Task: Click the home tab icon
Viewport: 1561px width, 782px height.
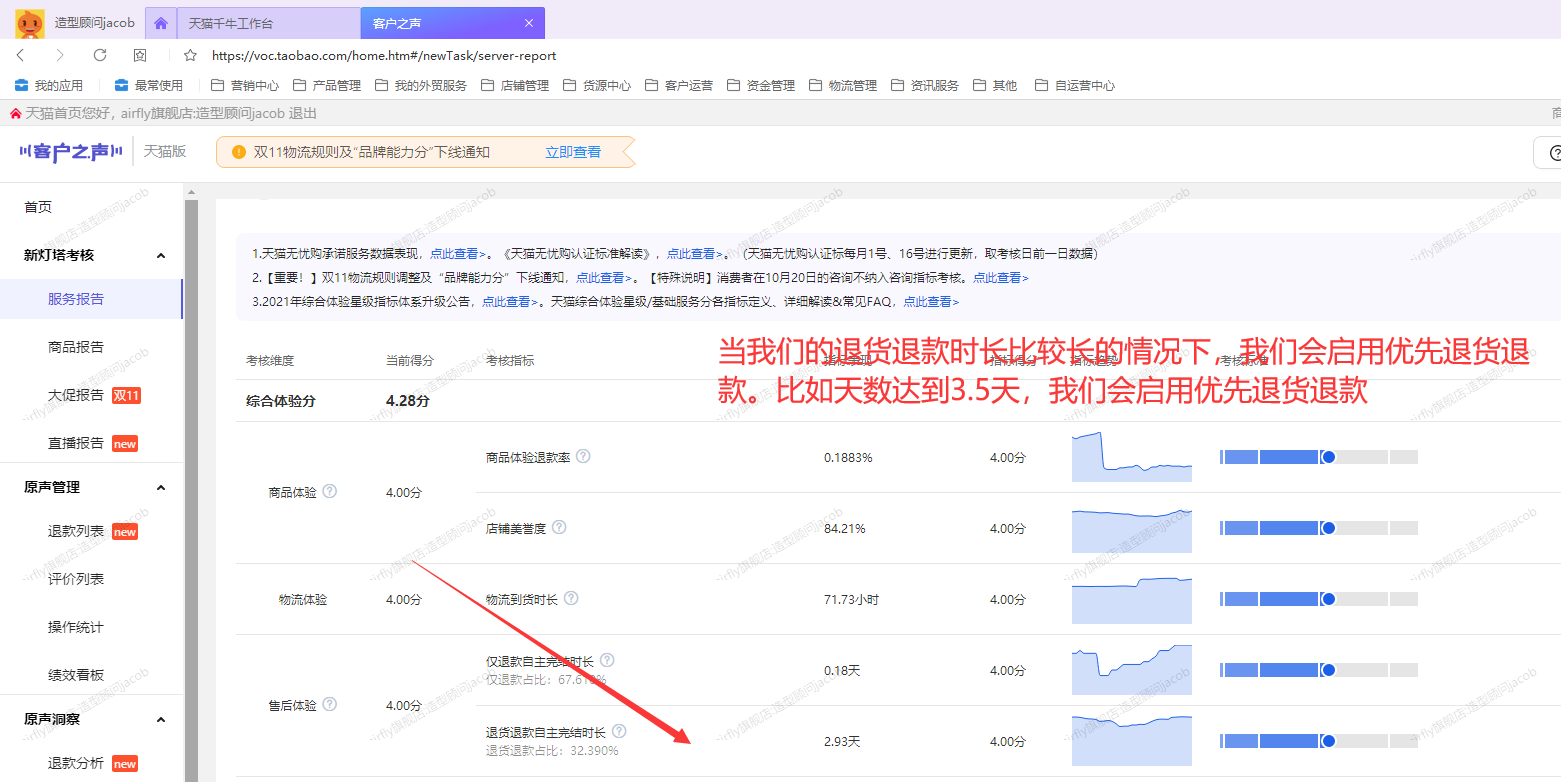Action: click(161, 23)
